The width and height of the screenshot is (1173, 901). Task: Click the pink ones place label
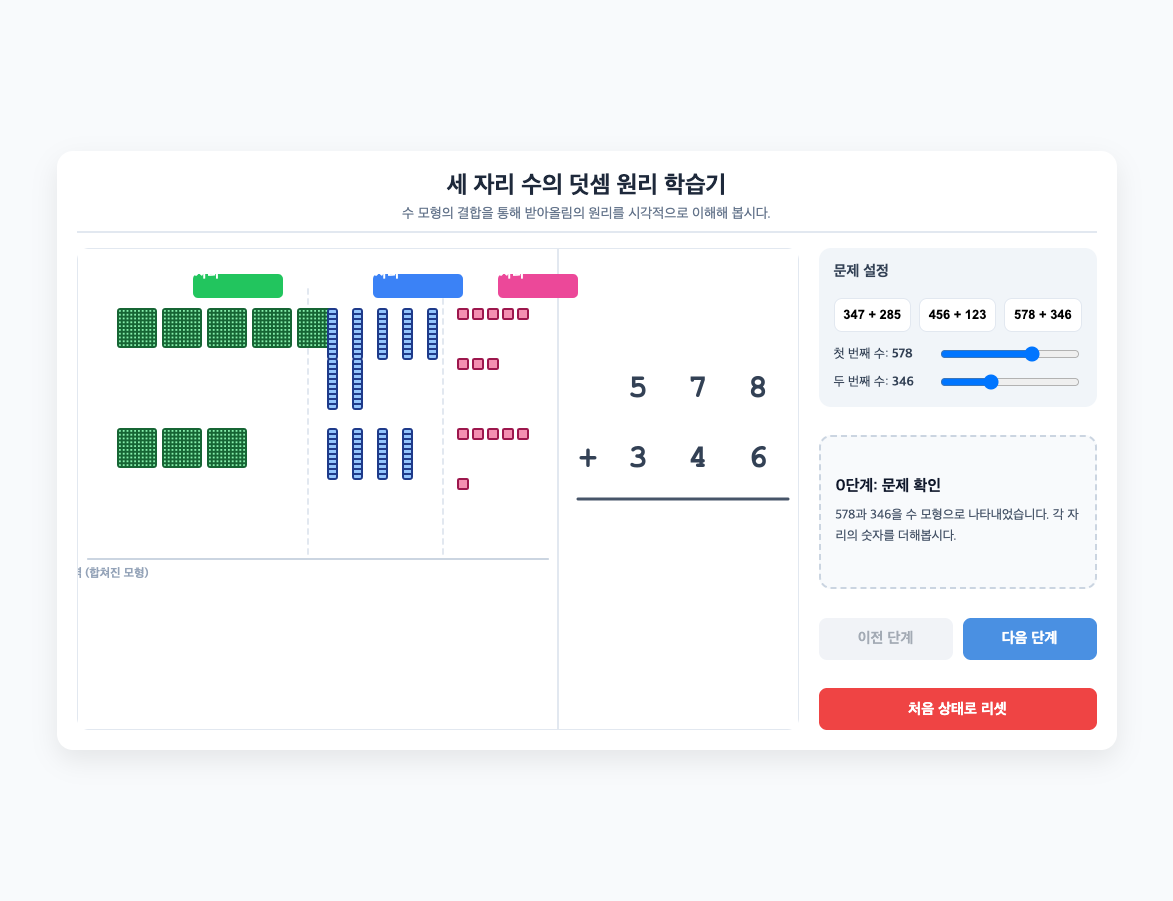click(x=538, y=286)
